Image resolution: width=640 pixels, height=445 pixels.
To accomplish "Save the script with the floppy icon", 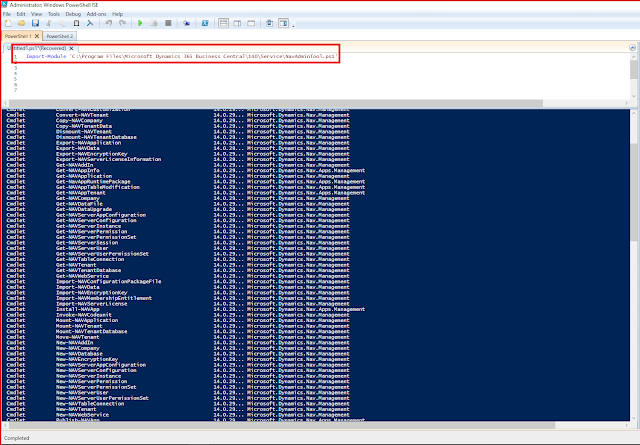I will [x=36, y=23].
